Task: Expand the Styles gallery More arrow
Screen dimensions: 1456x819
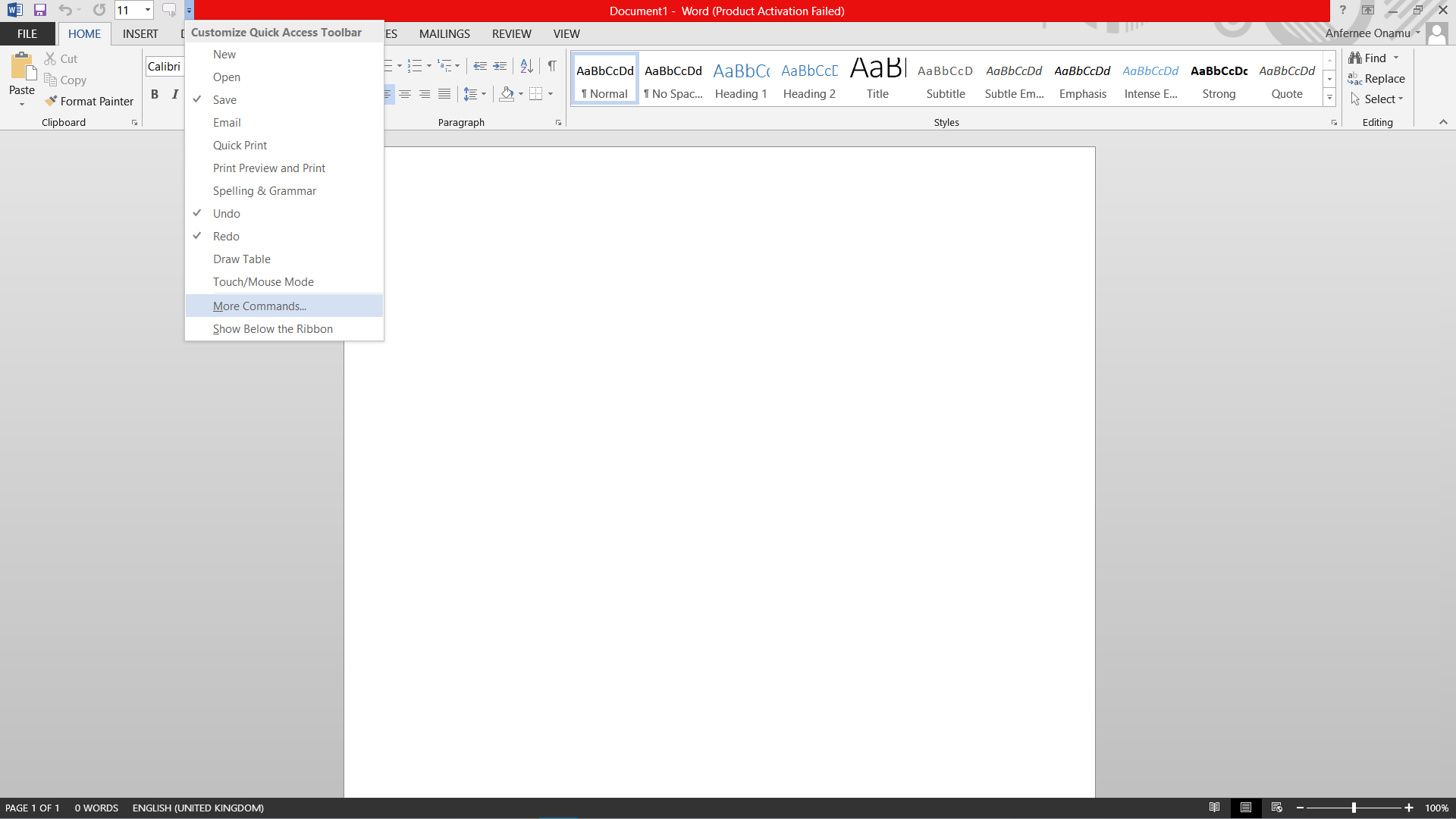Action: [x=1329, y=97]
